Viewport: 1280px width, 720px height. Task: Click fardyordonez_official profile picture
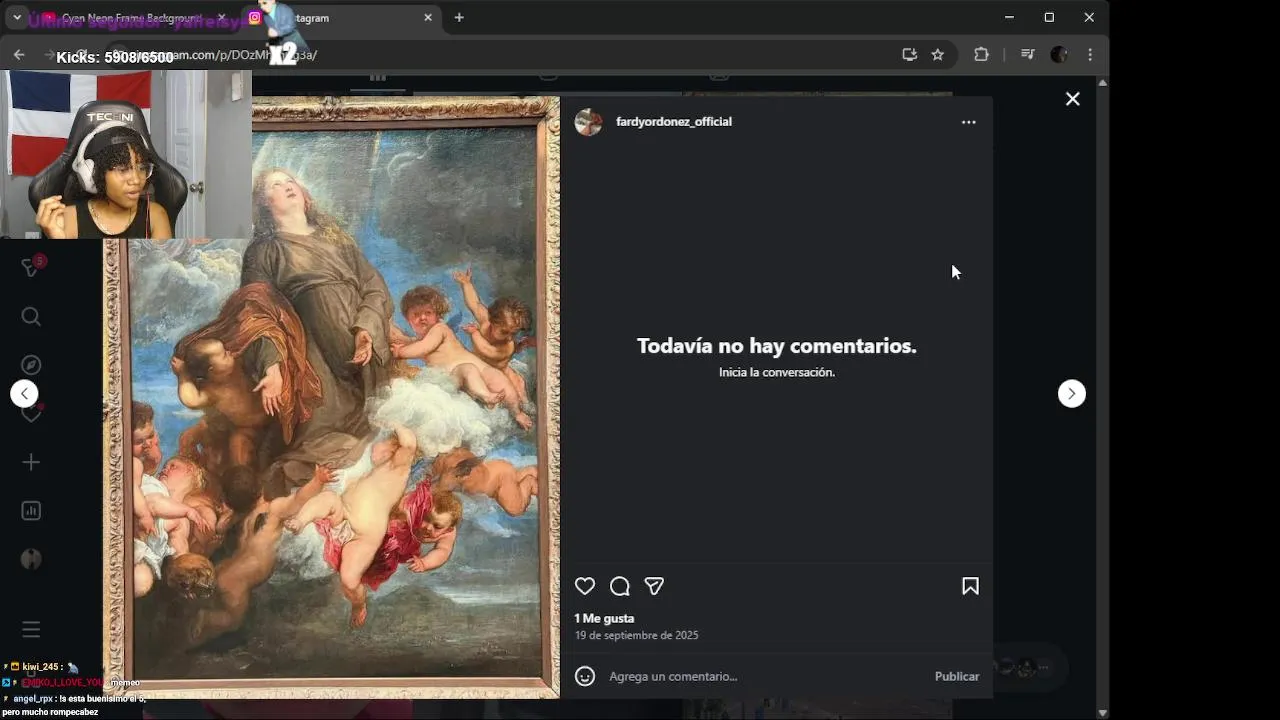click(589, 122)
